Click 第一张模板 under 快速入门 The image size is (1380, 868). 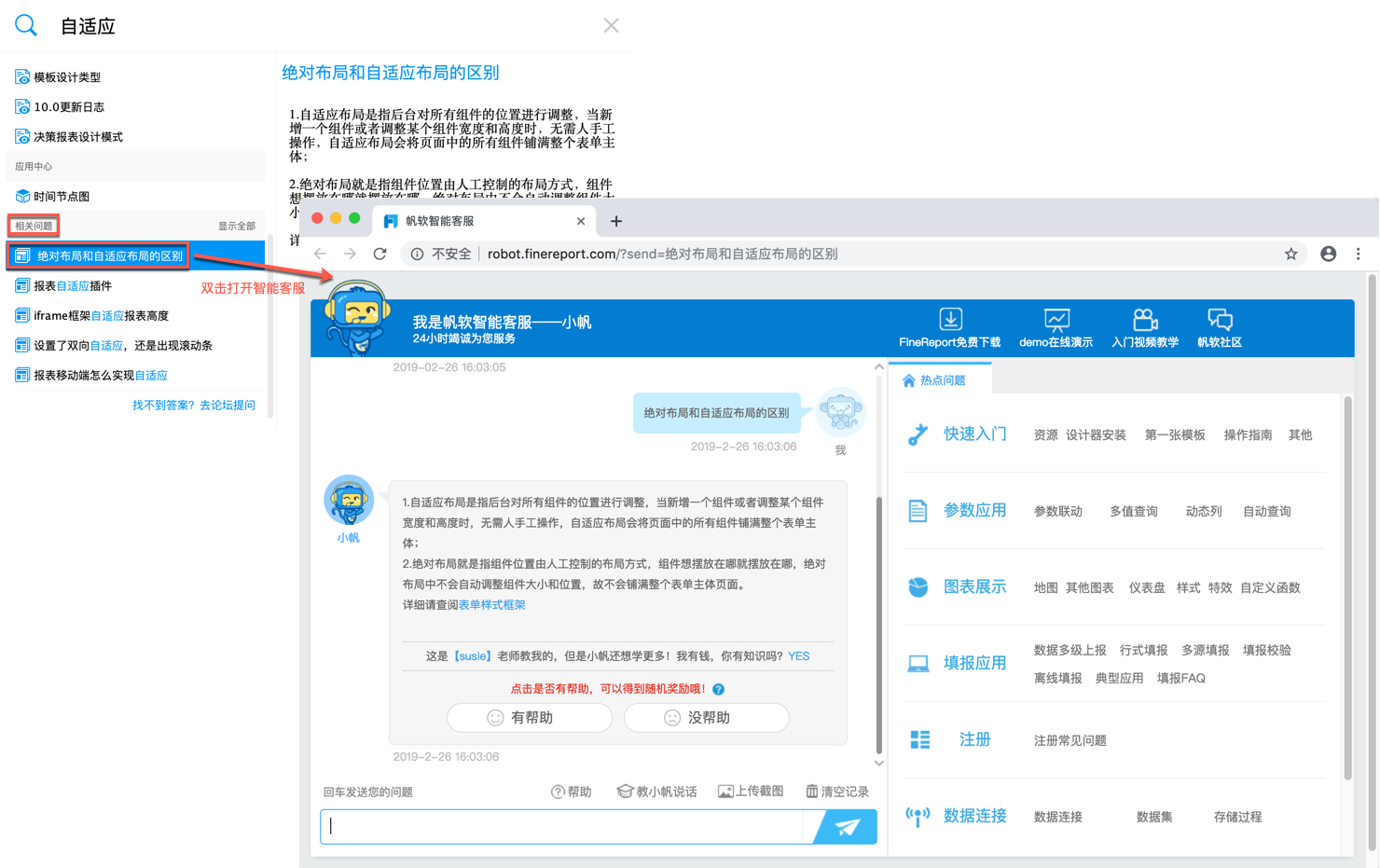click(x=1175, y=435)
